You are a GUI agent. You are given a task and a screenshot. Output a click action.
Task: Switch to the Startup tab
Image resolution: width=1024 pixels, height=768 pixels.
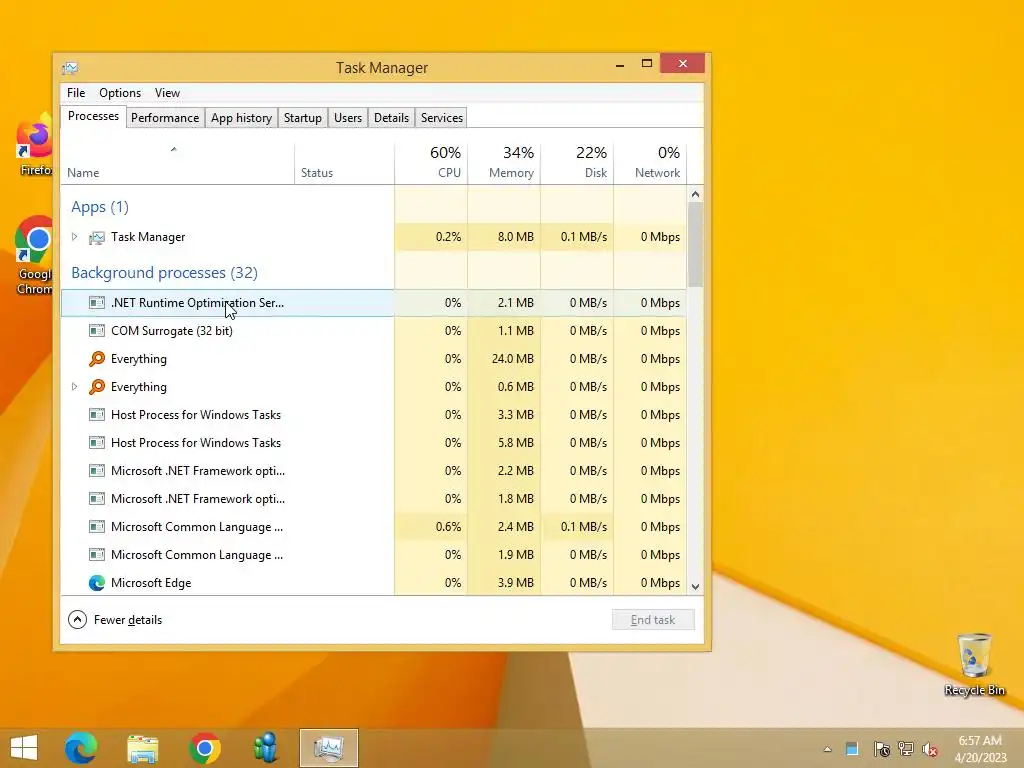coord(302,118)
